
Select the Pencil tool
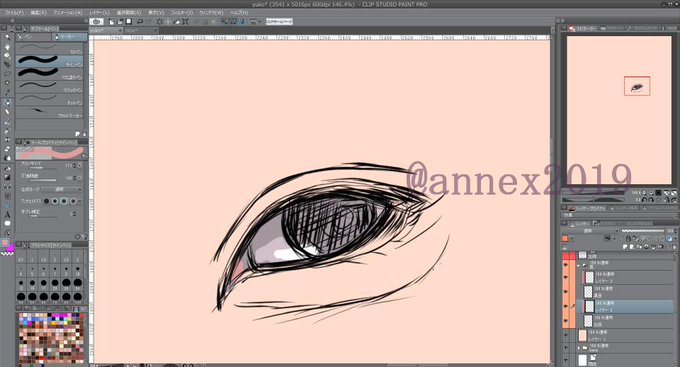tap(7, 112)
